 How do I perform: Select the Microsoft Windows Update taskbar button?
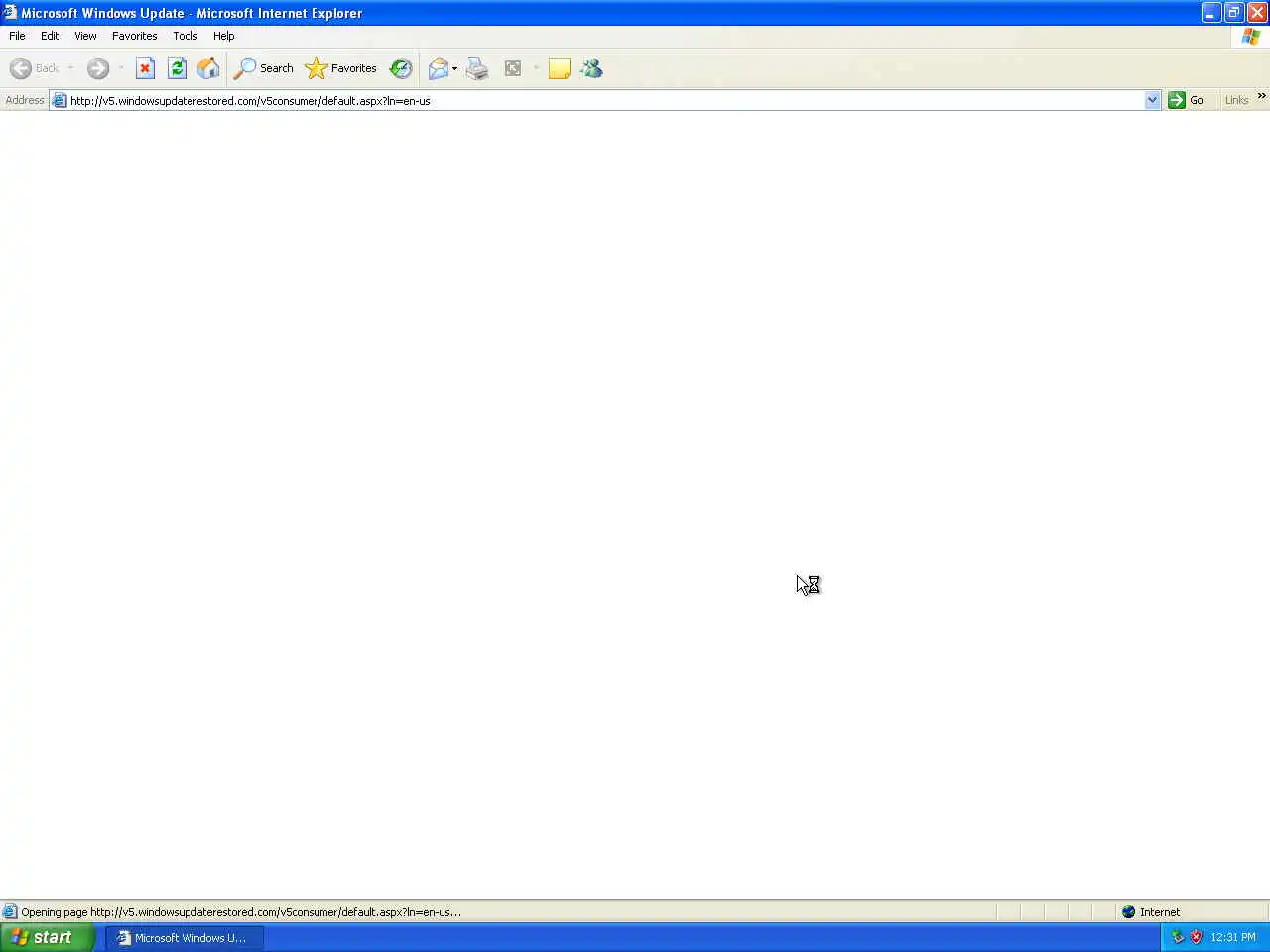tap(185, 937)
